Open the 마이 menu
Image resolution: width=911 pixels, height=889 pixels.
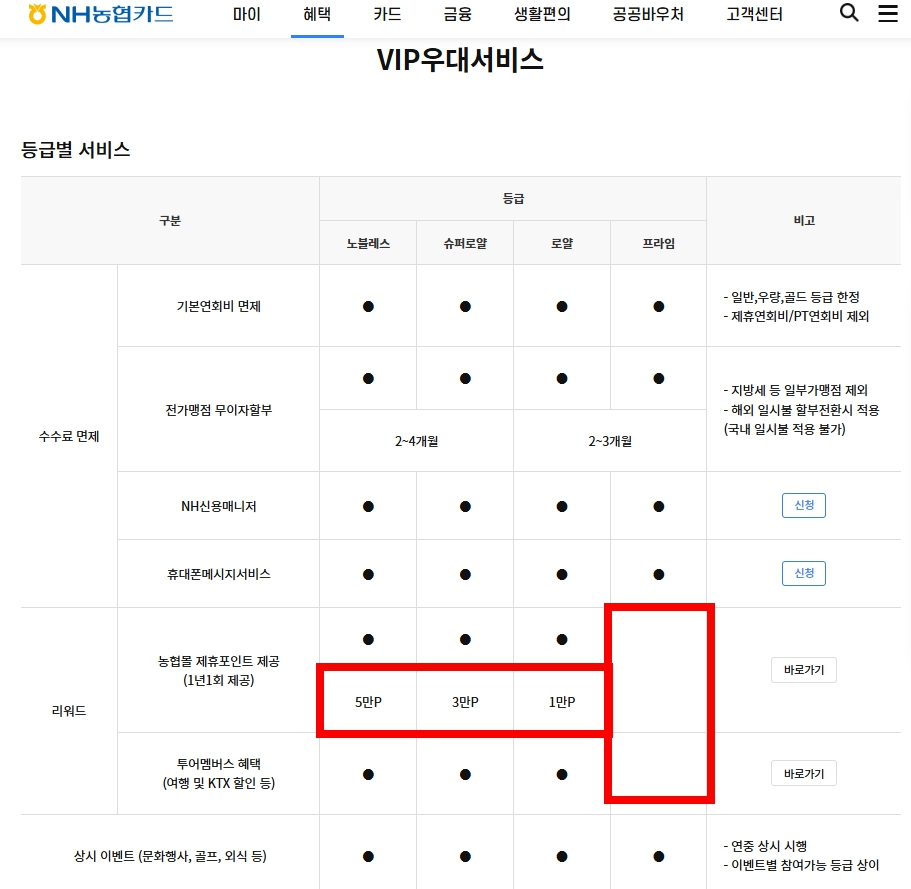(x=246, y=14)
